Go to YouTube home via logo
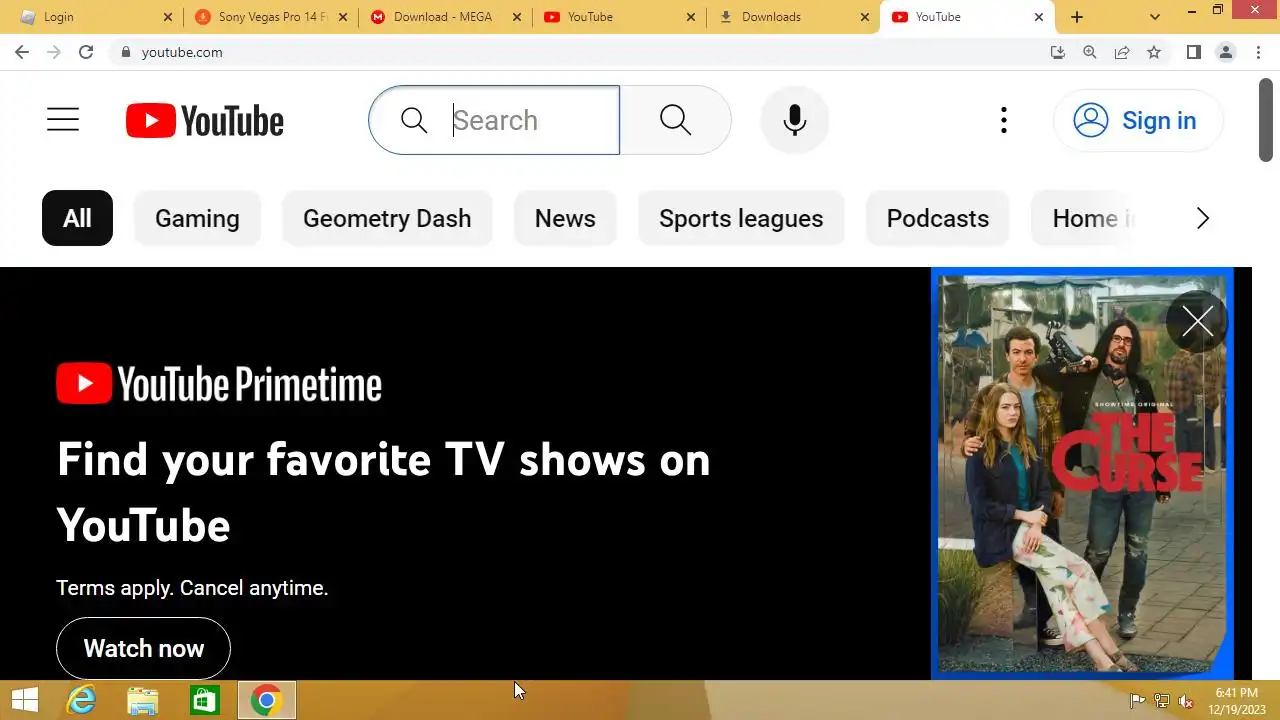Screen dimensions: 1280x720 tap(205, 121)
